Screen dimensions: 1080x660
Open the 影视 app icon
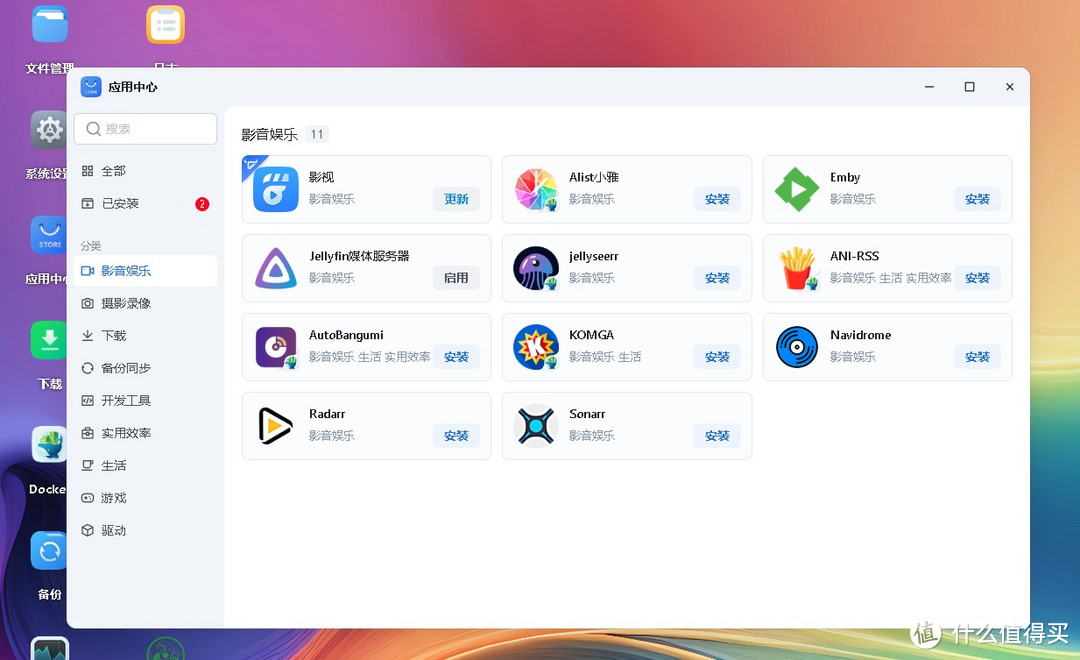click(276, 189)
